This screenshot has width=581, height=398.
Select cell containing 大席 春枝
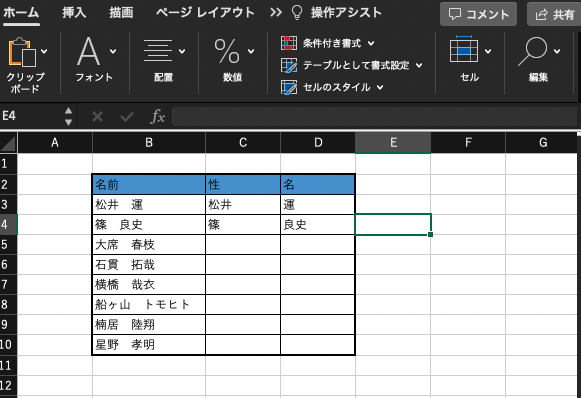point(149,244)
